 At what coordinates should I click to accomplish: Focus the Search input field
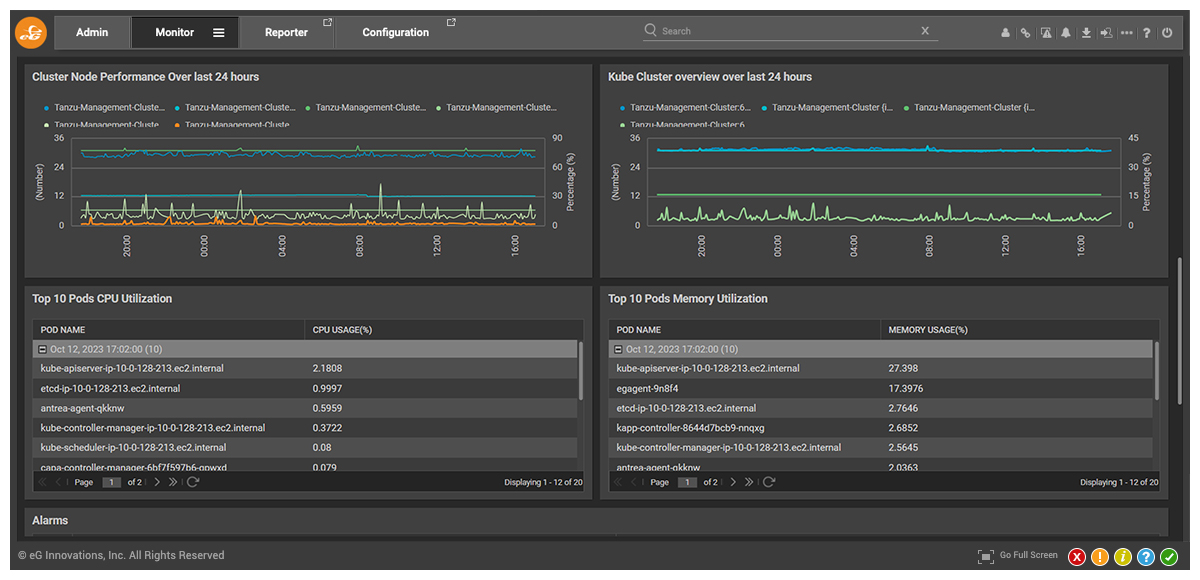pyautogui.click(x=788, y=31)
